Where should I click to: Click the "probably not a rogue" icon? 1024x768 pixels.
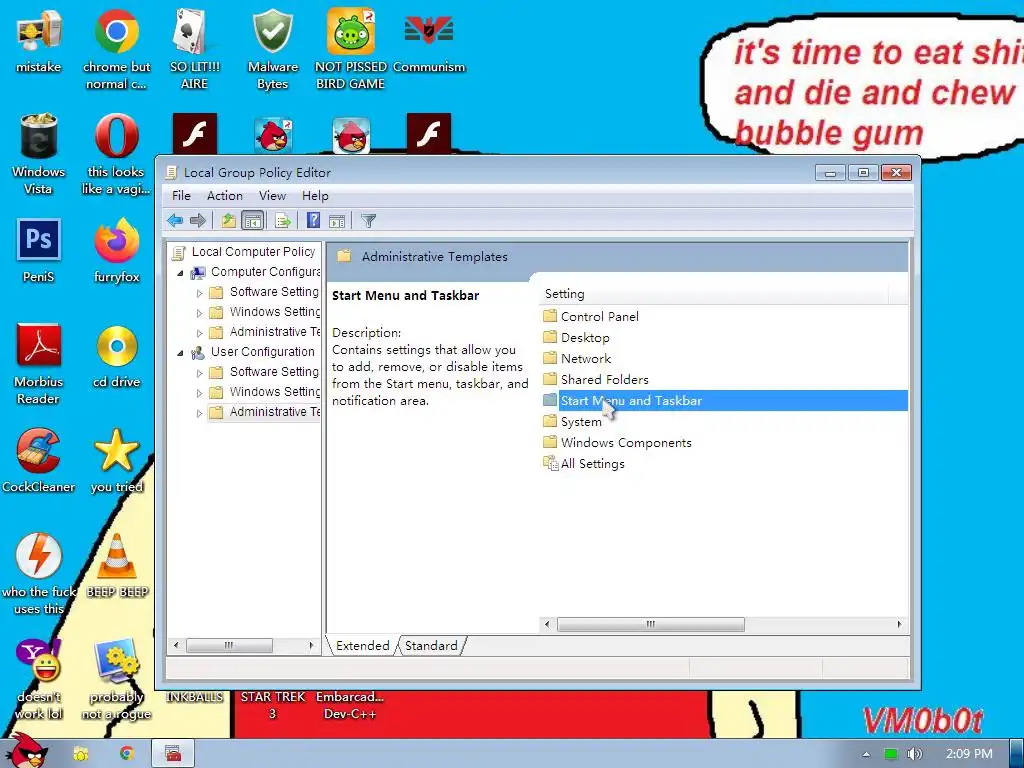point(116,679)
